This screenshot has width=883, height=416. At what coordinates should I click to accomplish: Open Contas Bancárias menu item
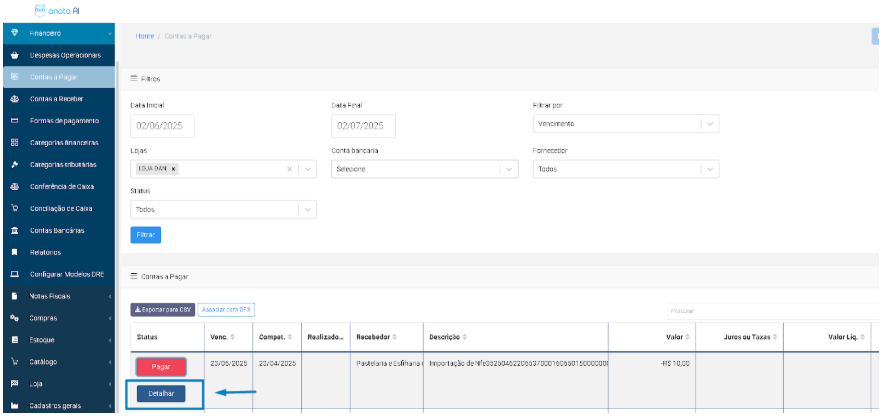(58, 231)
